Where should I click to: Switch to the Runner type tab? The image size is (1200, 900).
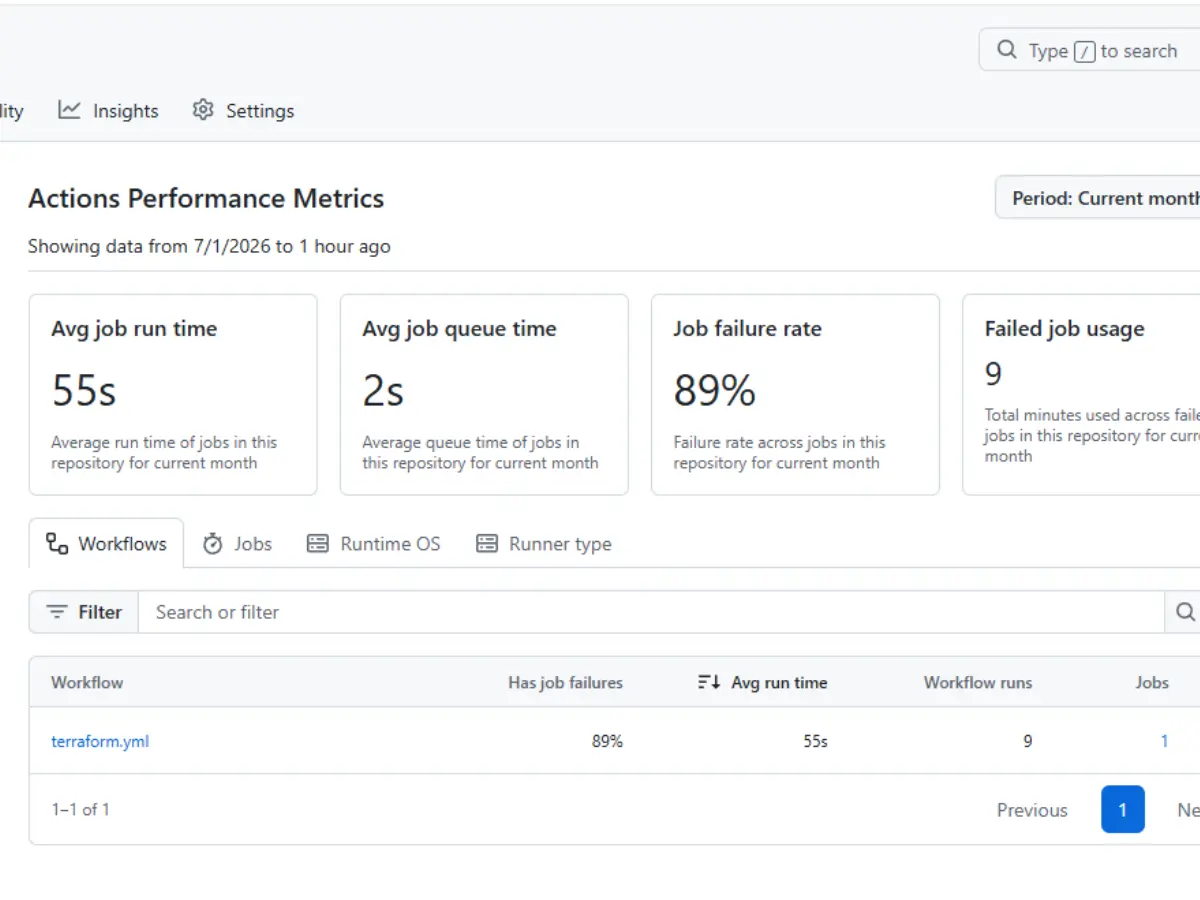(543, 544)
